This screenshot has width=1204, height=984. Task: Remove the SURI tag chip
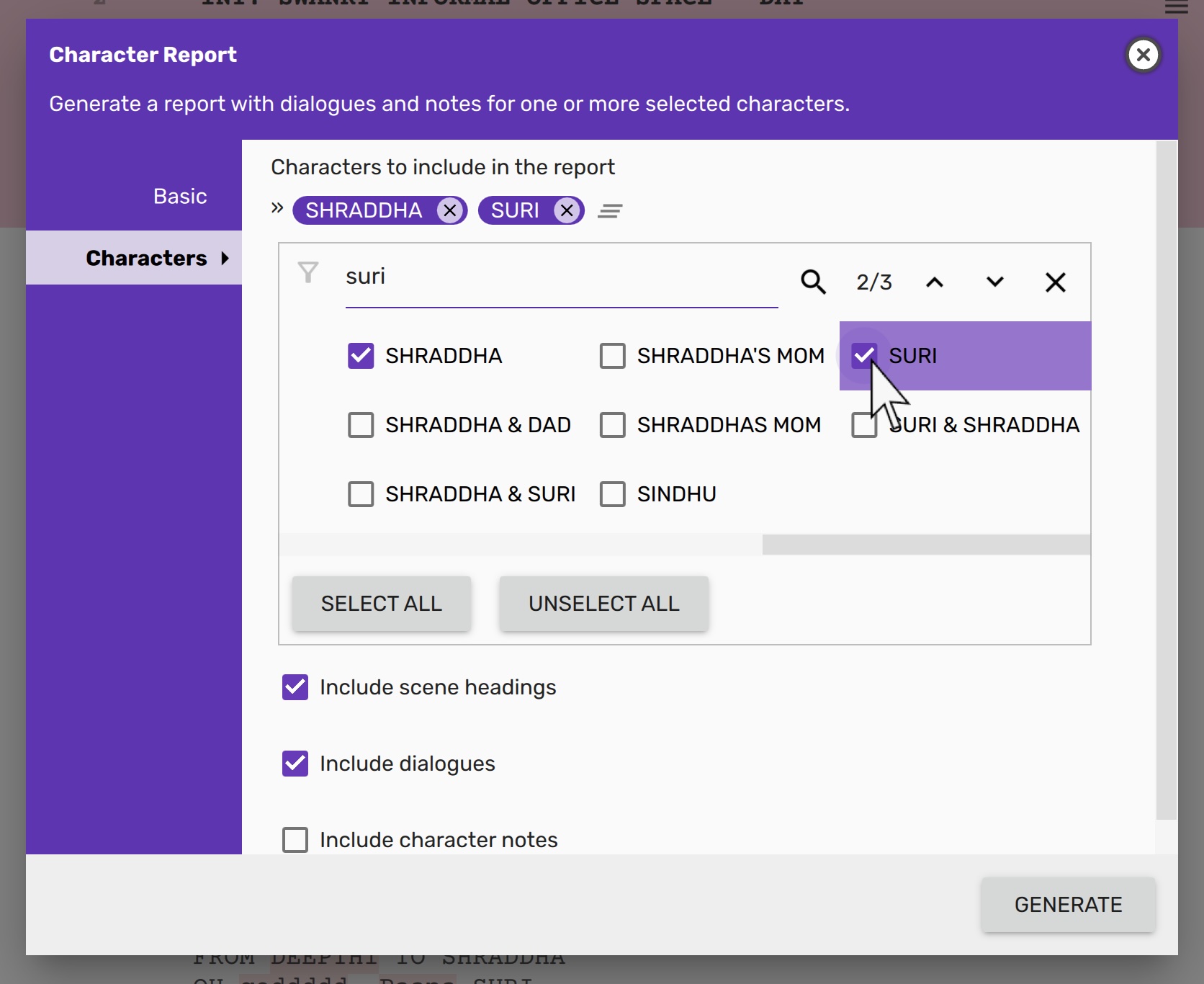pyautogui.click(x=567, y=210)
